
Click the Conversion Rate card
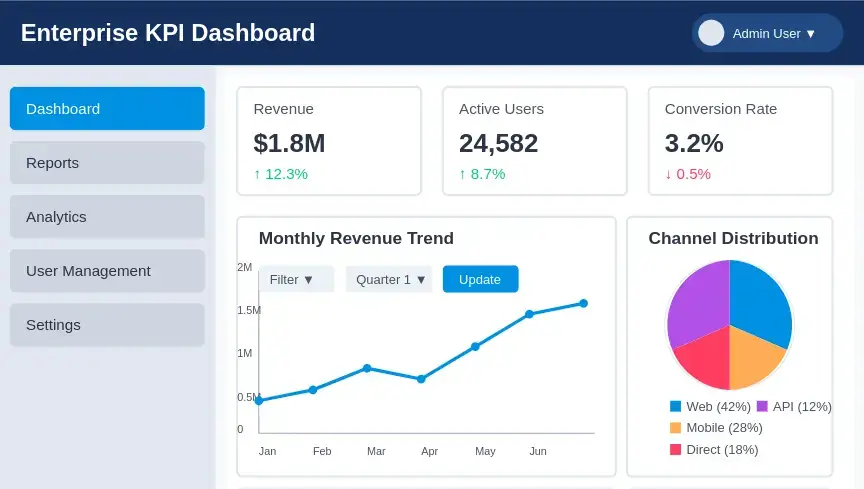[741, 141]
